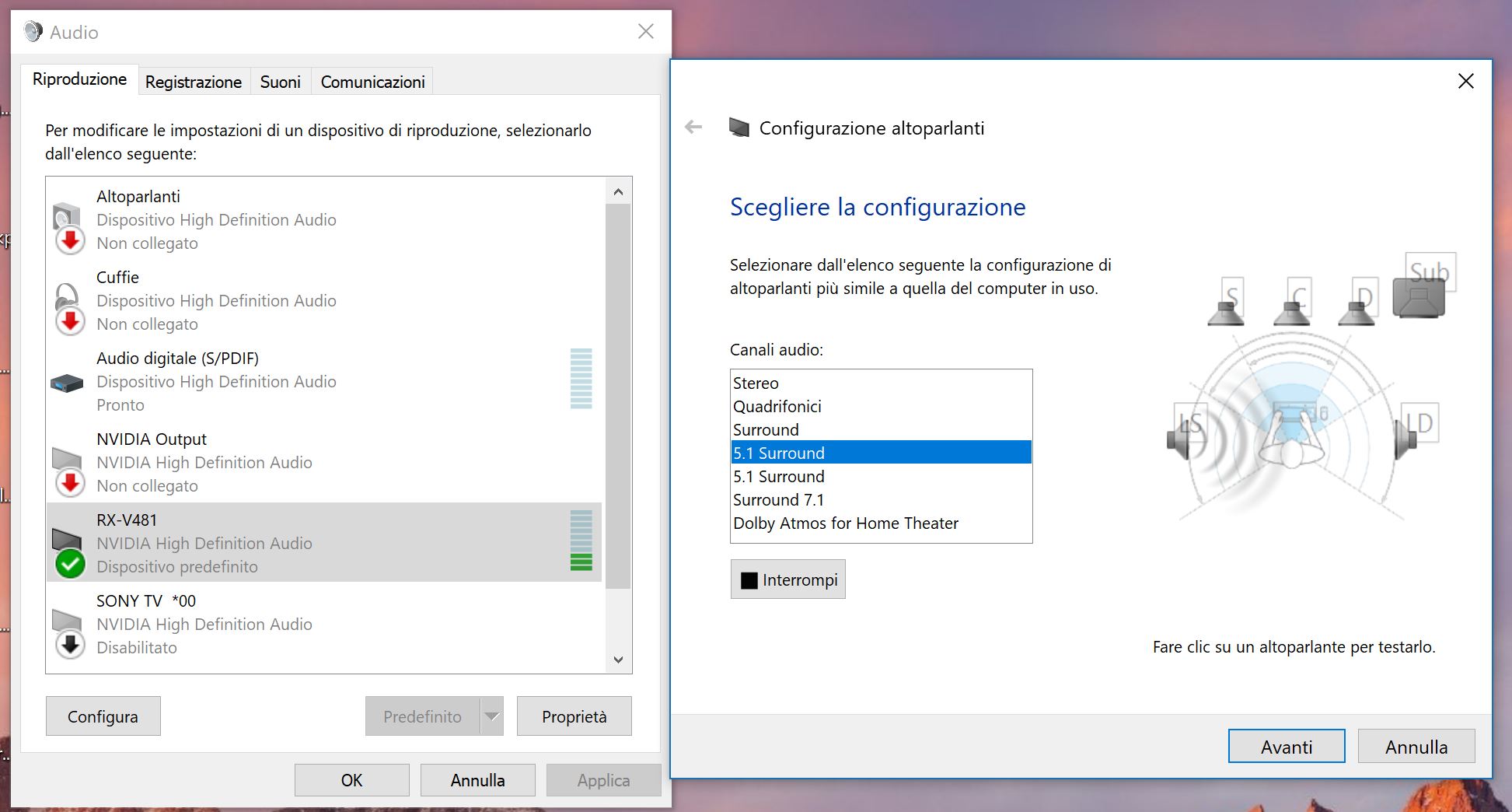Switch to the Riproduzione tab

(x=79, y=79)
